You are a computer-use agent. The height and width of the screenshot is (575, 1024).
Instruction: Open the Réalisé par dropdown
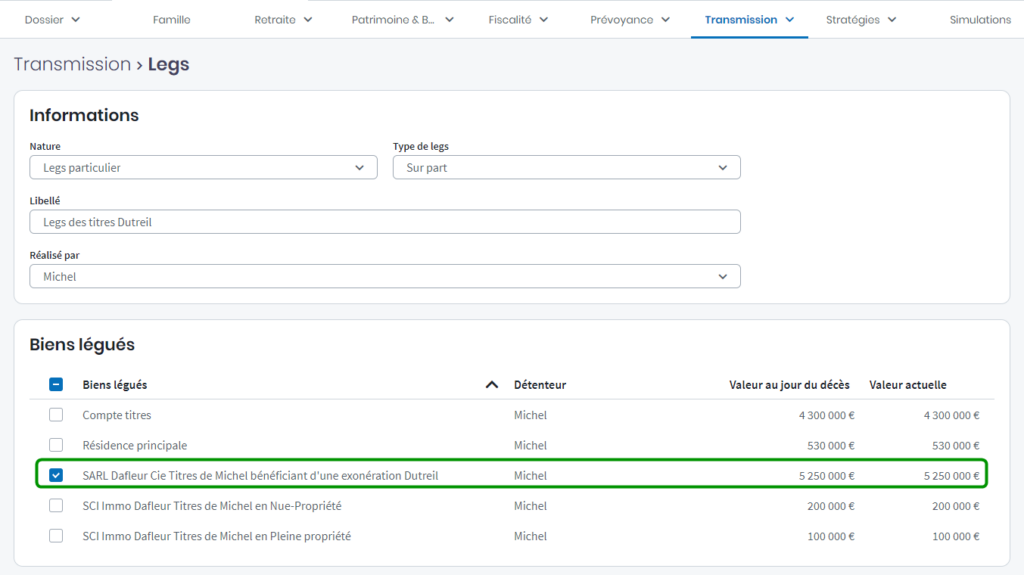[x=385, y=276]
